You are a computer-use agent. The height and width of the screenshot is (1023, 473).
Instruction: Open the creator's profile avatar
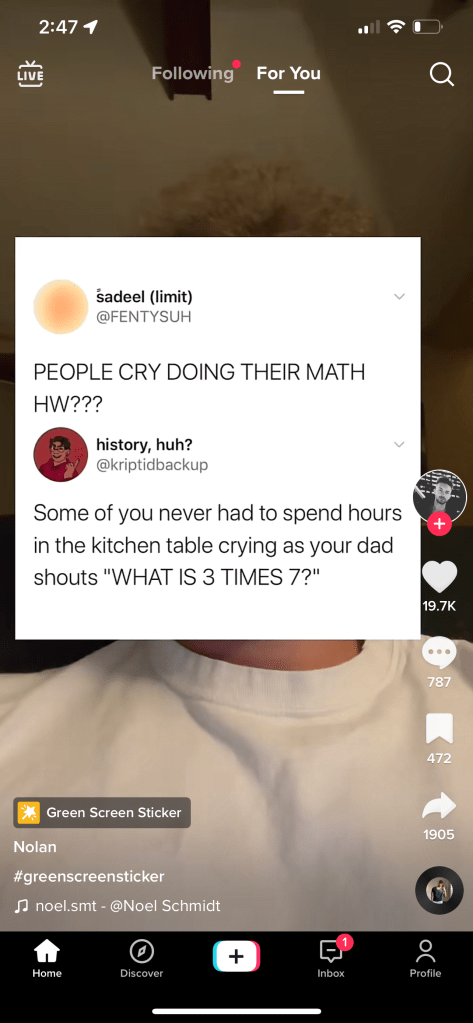(x=440, y=496)
